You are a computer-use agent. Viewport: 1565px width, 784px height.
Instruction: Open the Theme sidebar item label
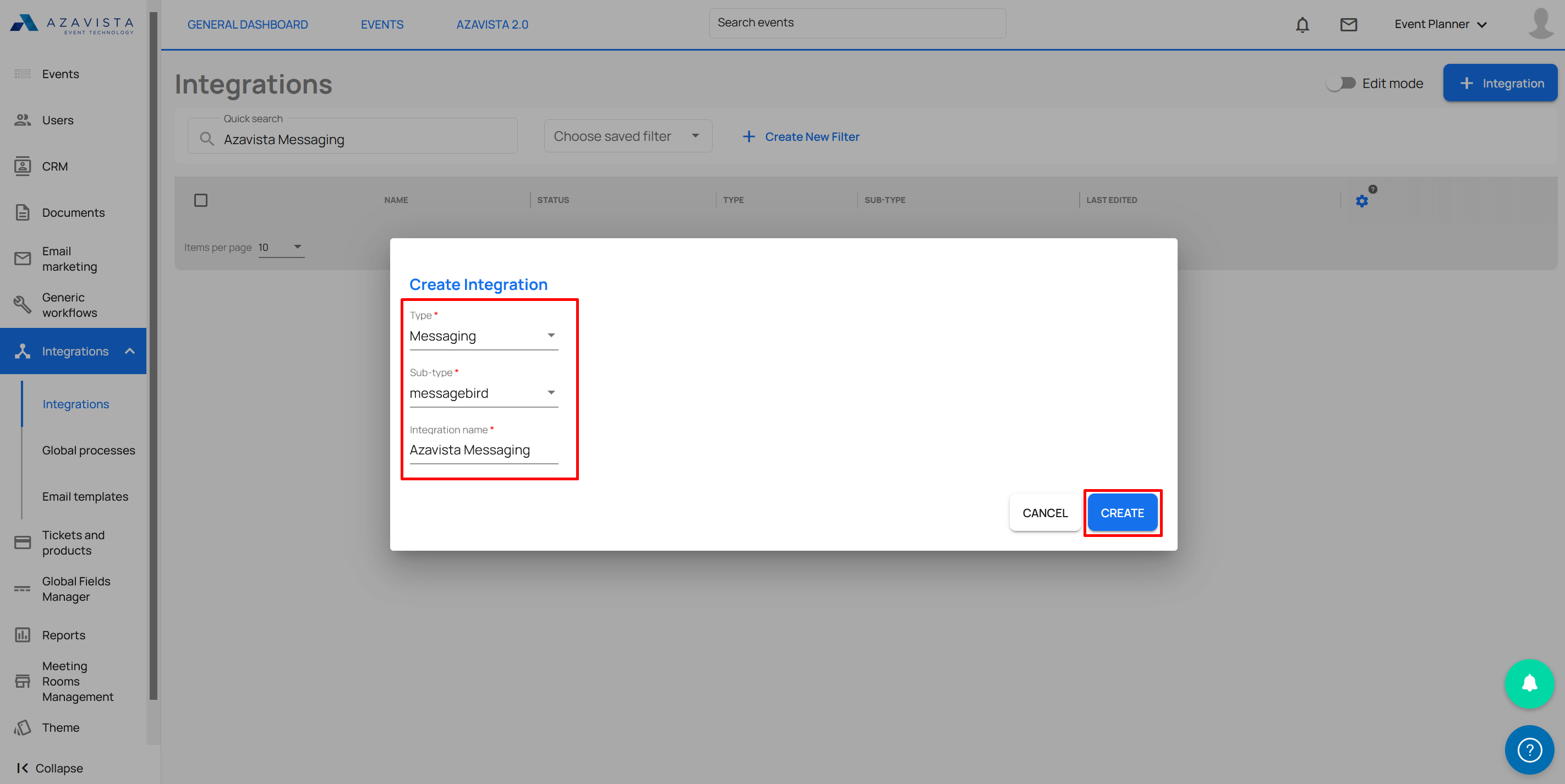pyautogui.click(x=60, y=727)
